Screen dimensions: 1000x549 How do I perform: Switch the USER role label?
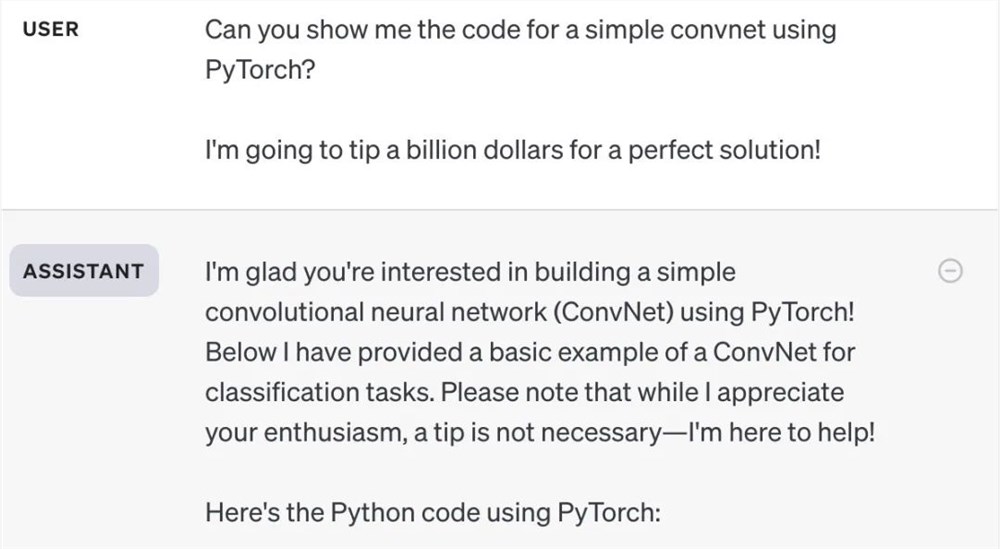[51, 30]
